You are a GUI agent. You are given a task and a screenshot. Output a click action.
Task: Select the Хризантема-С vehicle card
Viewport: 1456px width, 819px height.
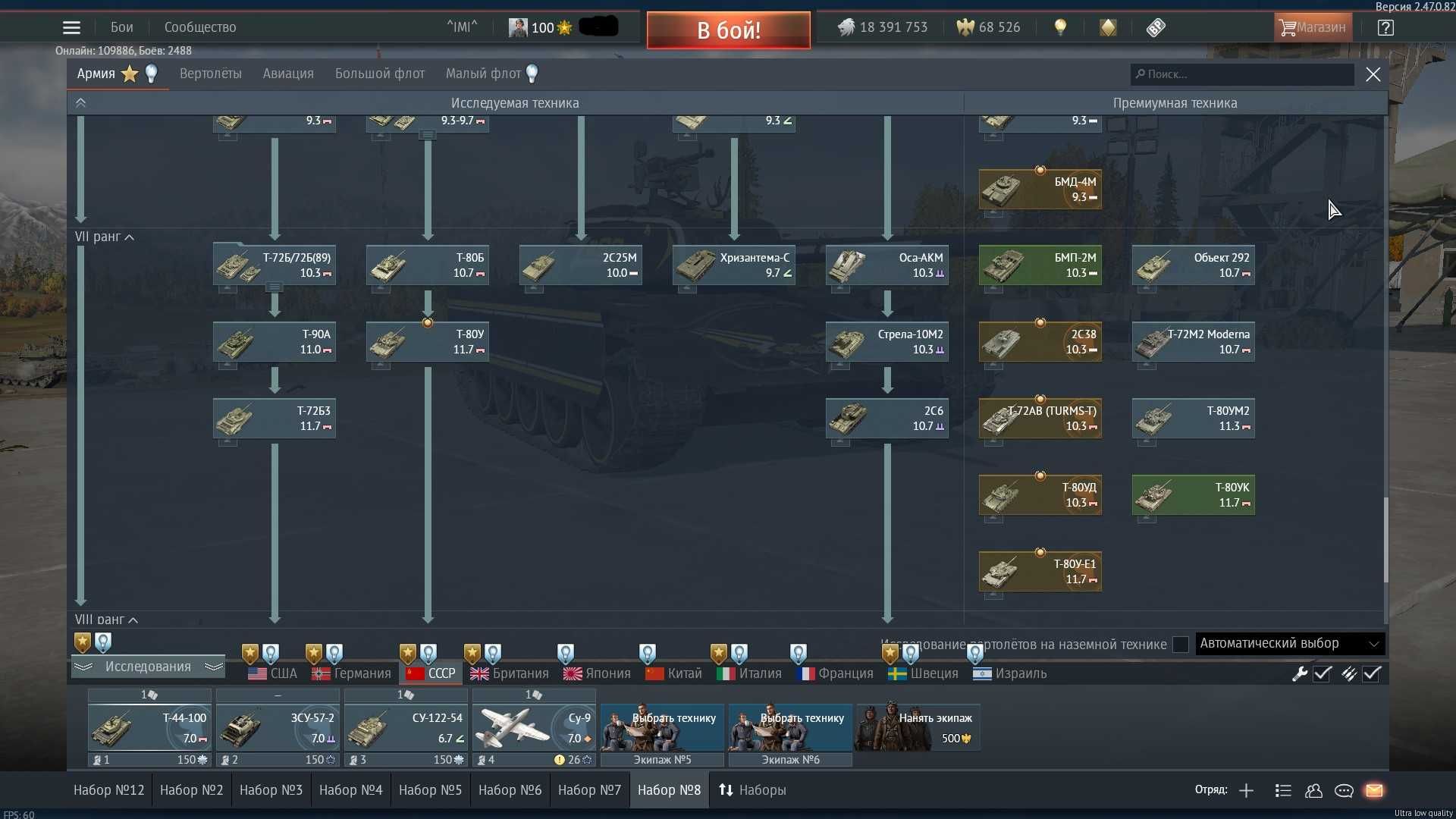[x=734, y=265]
